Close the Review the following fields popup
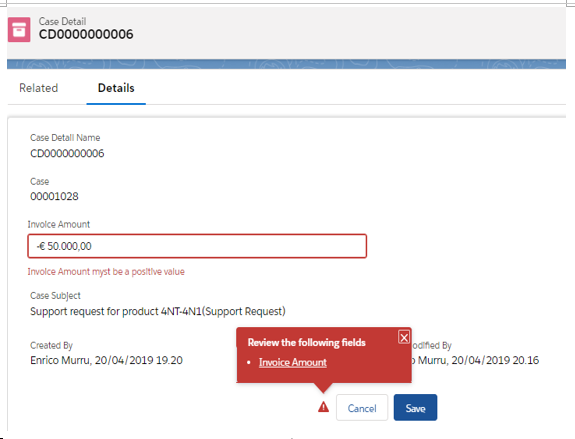Viewport: 575px width, 439px height. click(404, 337)
